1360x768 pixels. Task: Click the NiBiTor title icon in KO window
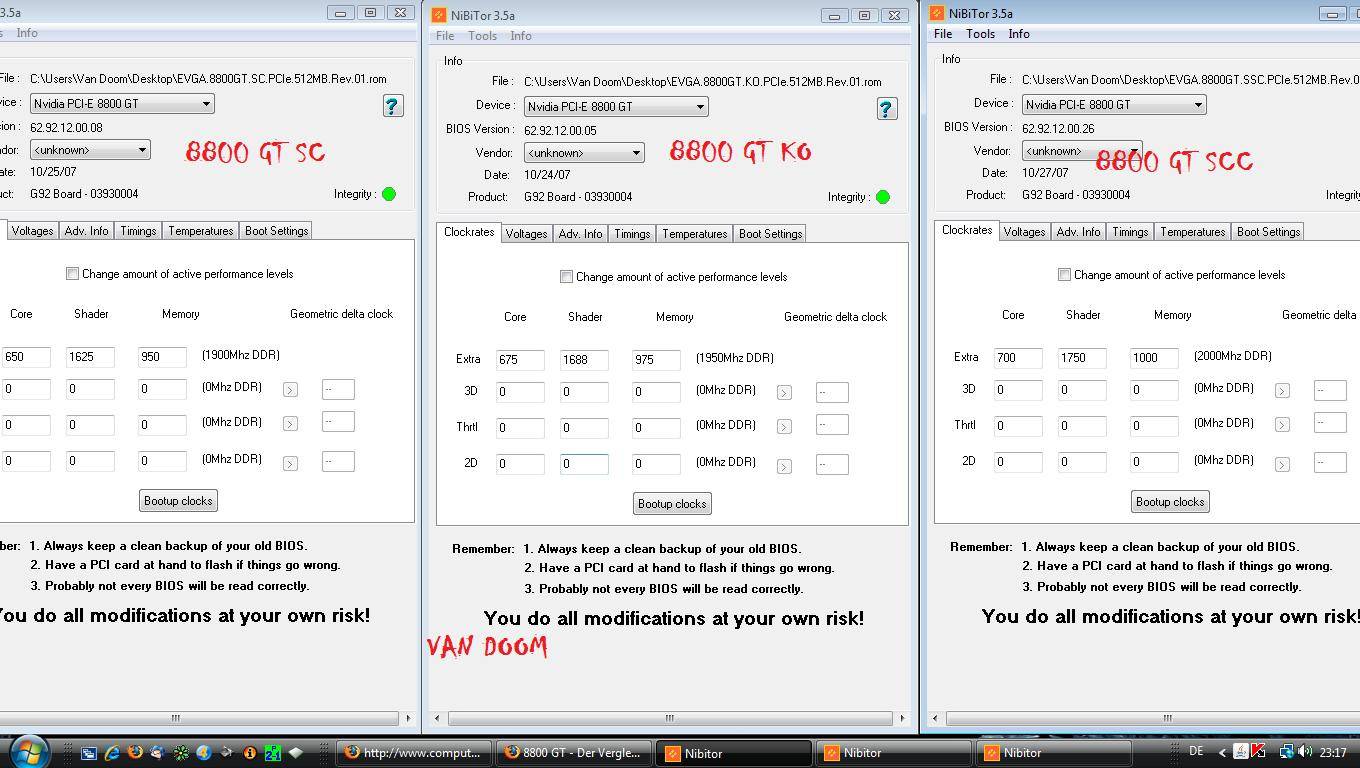click(x=438, y=15)
